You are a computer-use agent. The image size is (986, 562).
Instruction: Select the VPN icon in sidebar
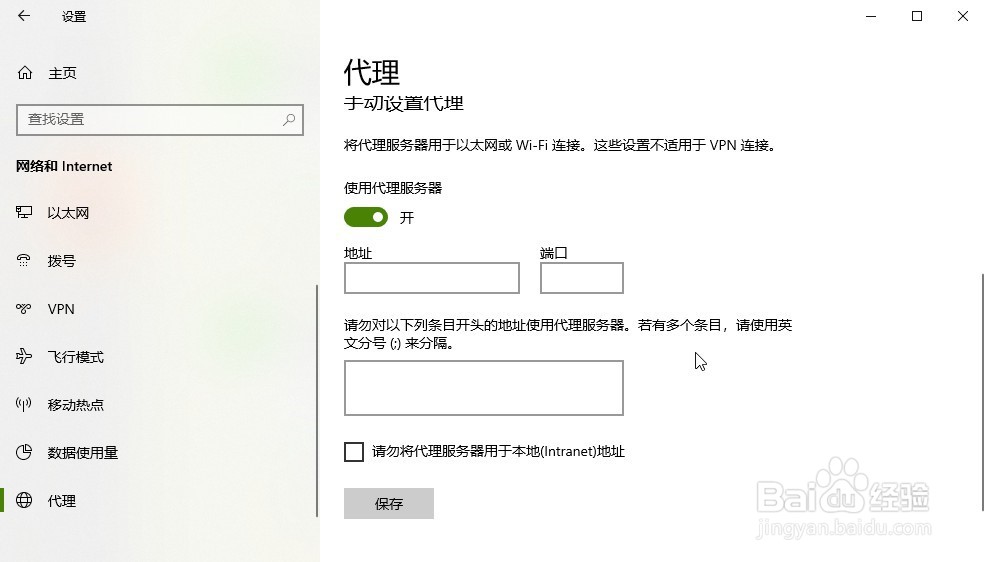24,309
